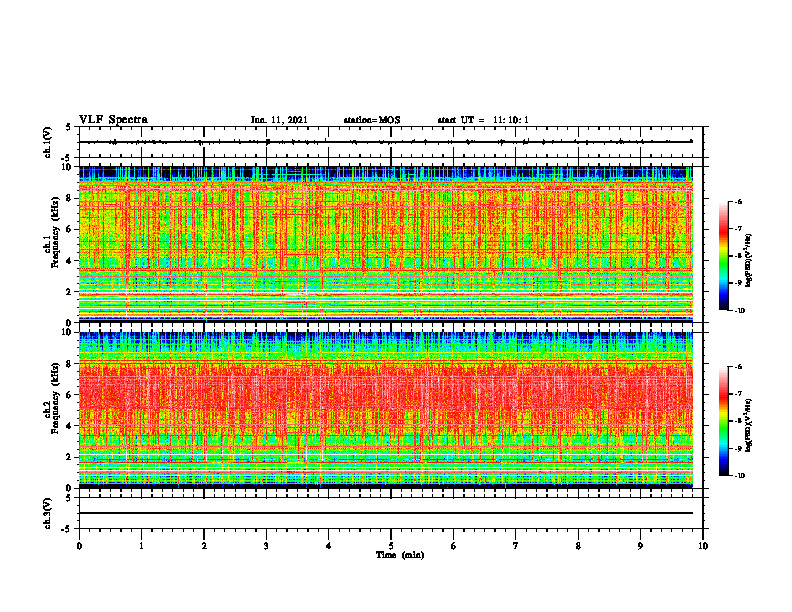This screenshot has height=612, width=792.
Task: Click time axis tick label 9
Action: pyautogui.click(x=640, y=546)
